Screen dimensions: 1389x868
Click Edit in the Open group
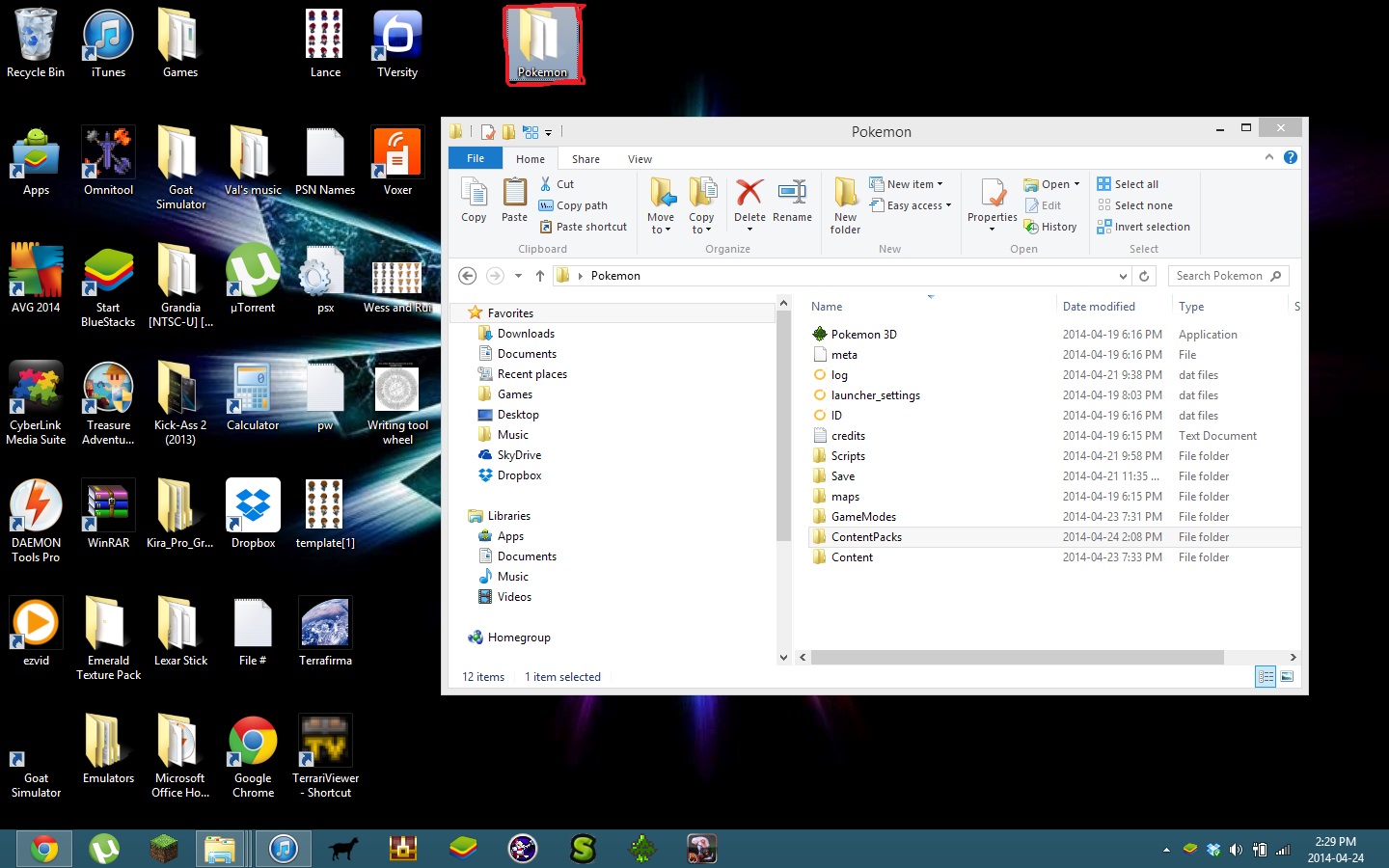tap(1043, 205)
